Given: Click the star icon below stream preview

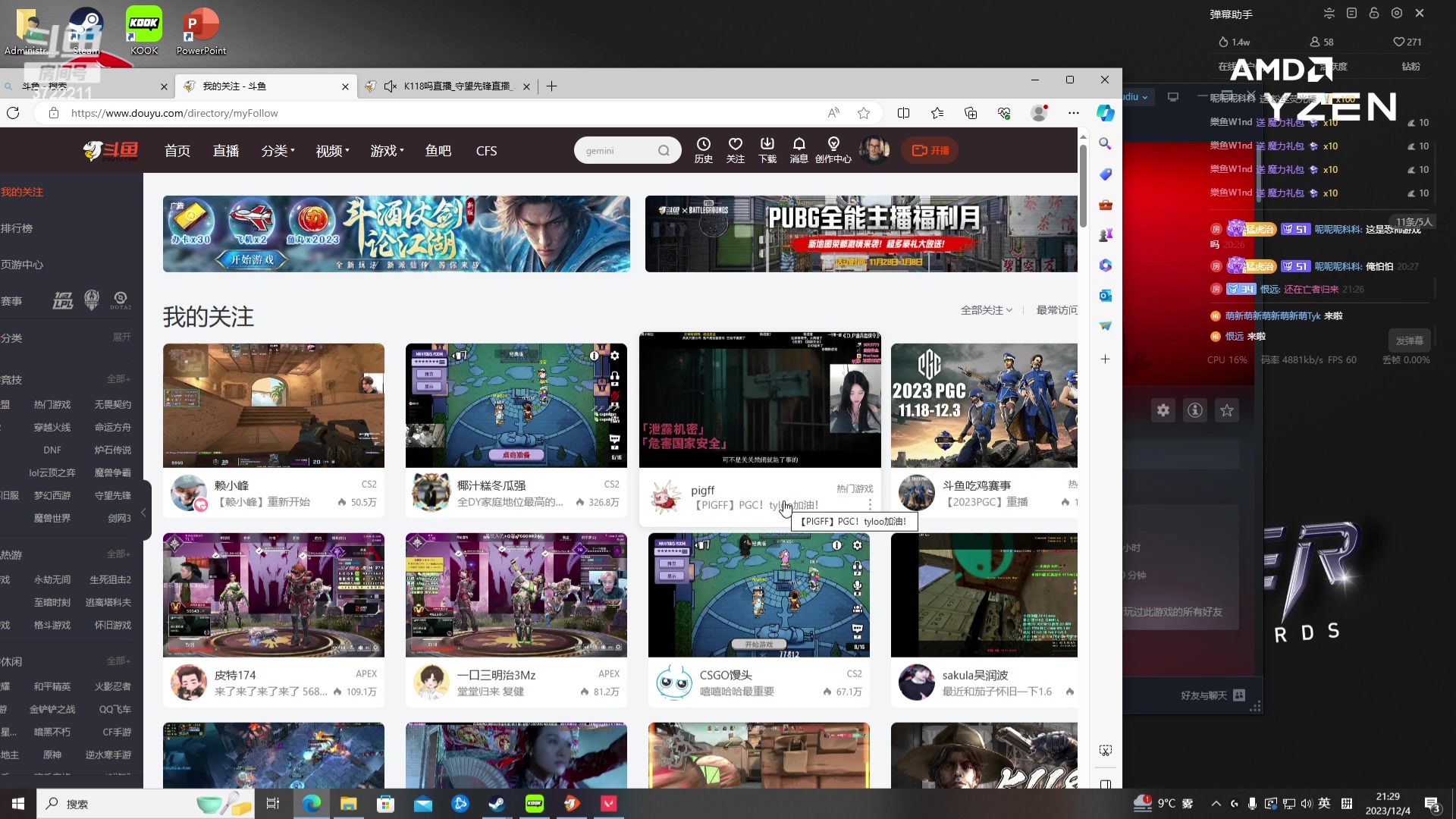Looking at the screenshot, I should [x=1227, y=410].
